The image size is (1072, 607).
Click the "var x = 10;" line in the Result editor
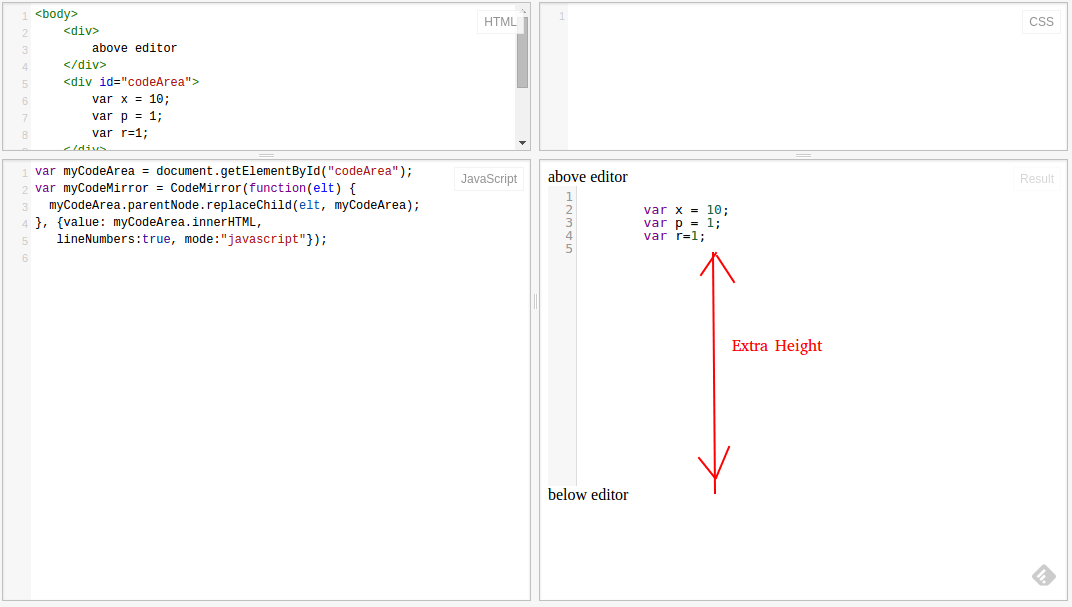click(x=687, y=211)
